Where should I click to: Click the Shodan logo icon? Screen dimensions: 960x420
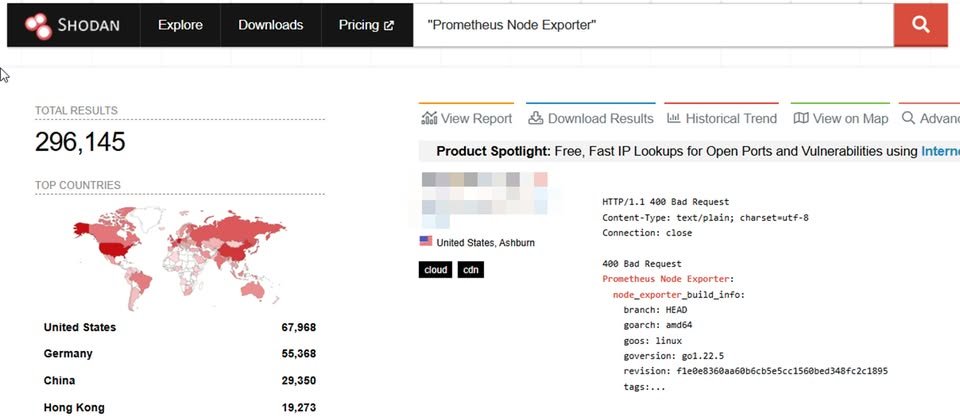[x=38, y=26]
